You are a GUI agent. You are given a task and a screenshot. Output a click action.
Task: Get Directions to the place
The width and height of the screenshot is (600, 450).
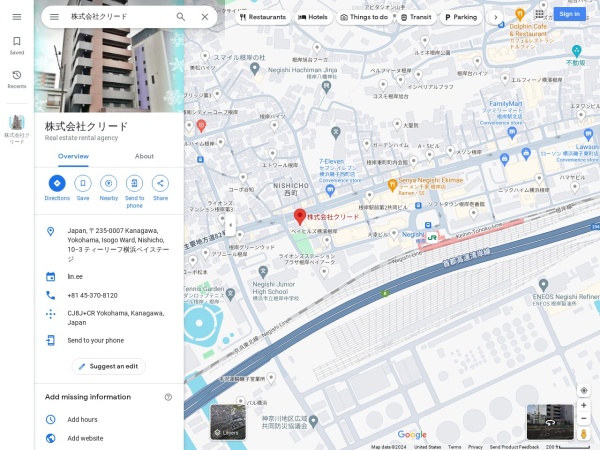(x=57, y=183)
